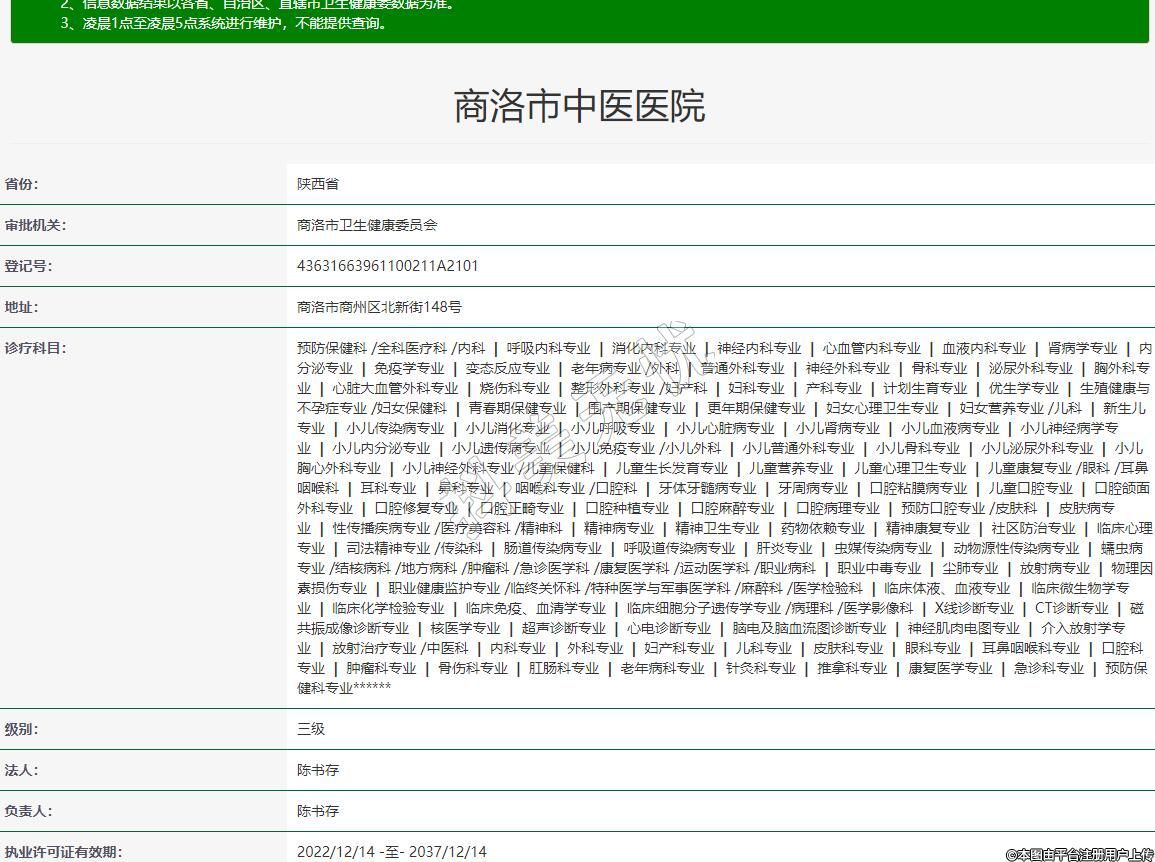Click the 级别 row label
The height and width of the screenshot is (862, 1155).
(x=21, y=729)
